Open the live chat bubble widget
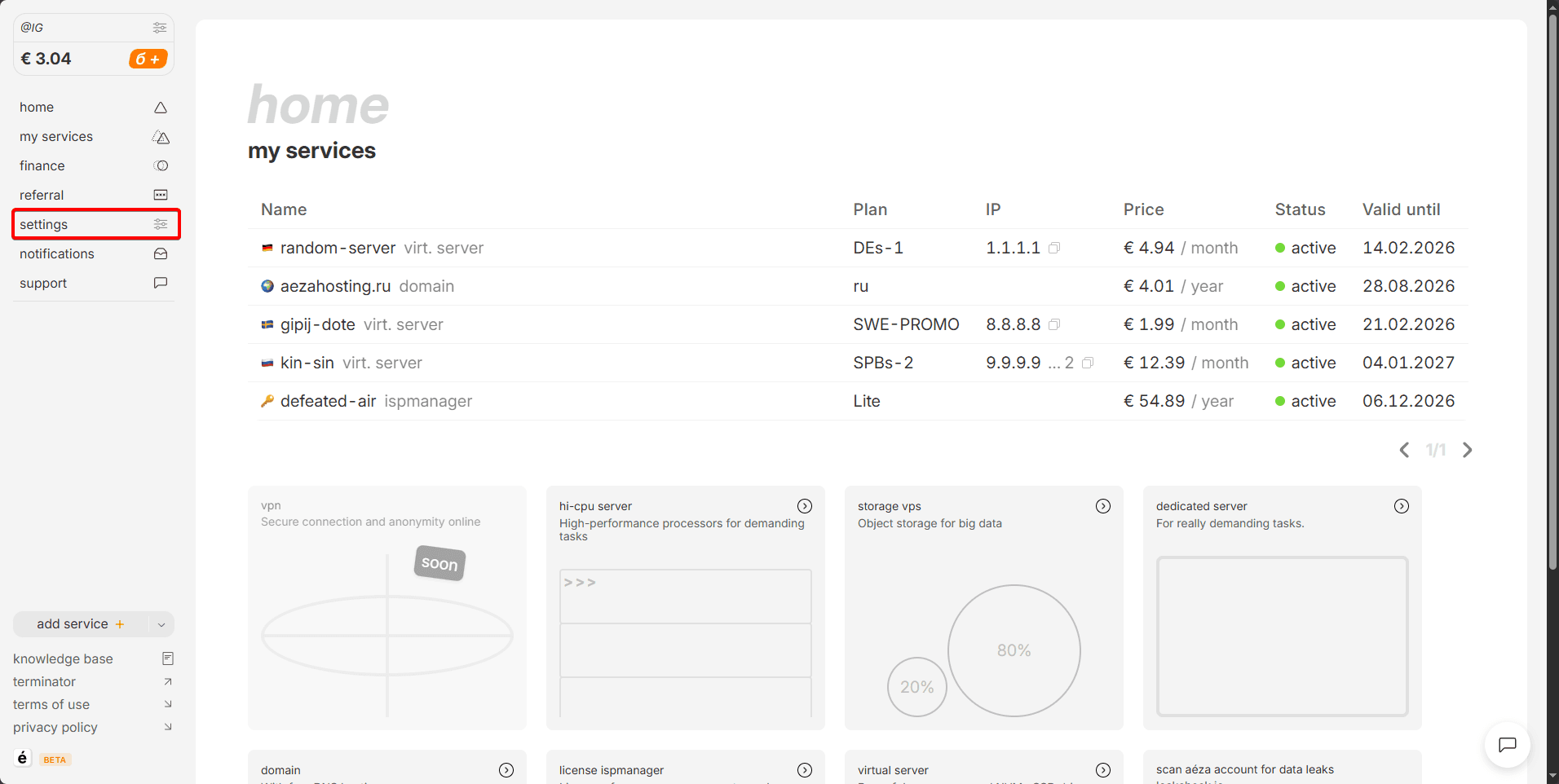Image resolution: width=1559 pixels, height=784 pixels. [x=1507, y=744]
